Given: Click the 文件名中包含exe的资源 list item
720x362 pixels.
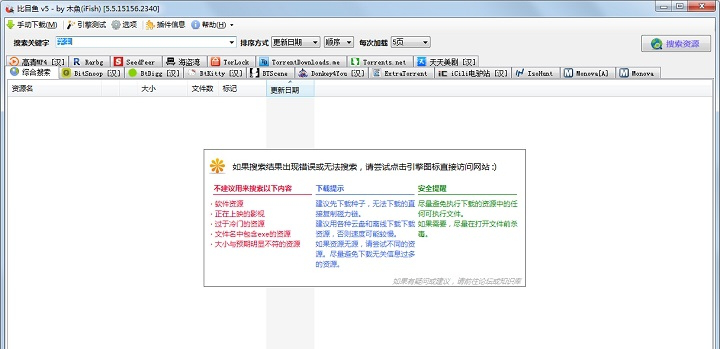Looking at the screenshot, I should click(252, 234).
